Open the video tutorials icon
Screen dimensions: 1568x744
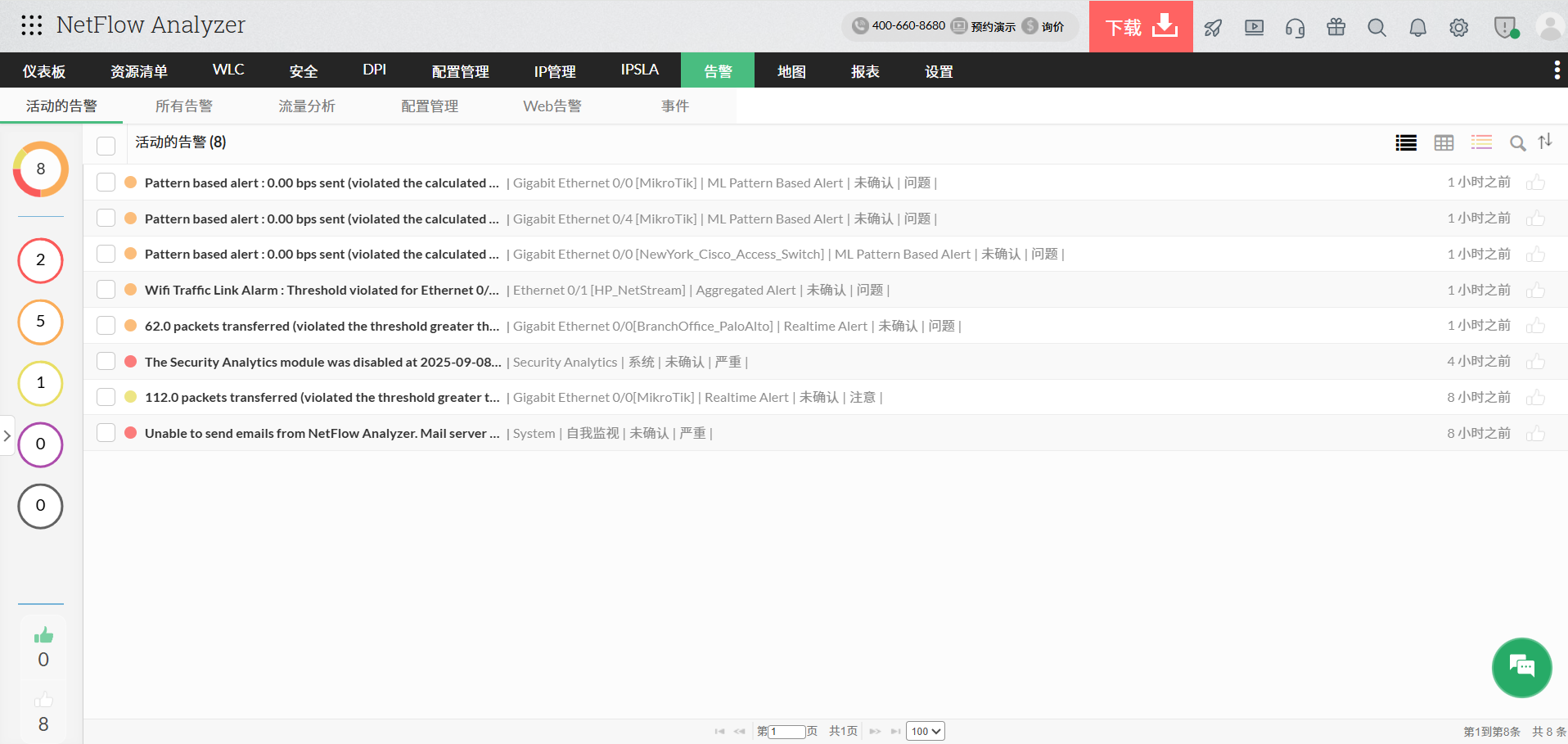(x=1254, y=27)
